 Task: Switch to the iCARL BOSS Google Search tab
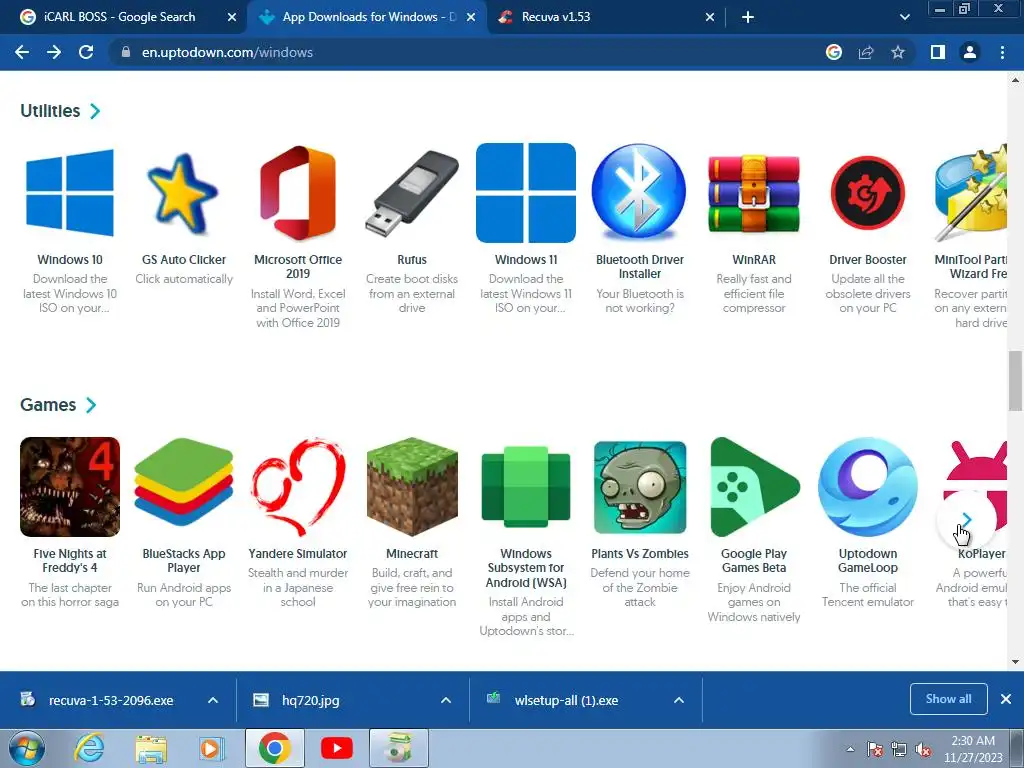tap(120, 17)
